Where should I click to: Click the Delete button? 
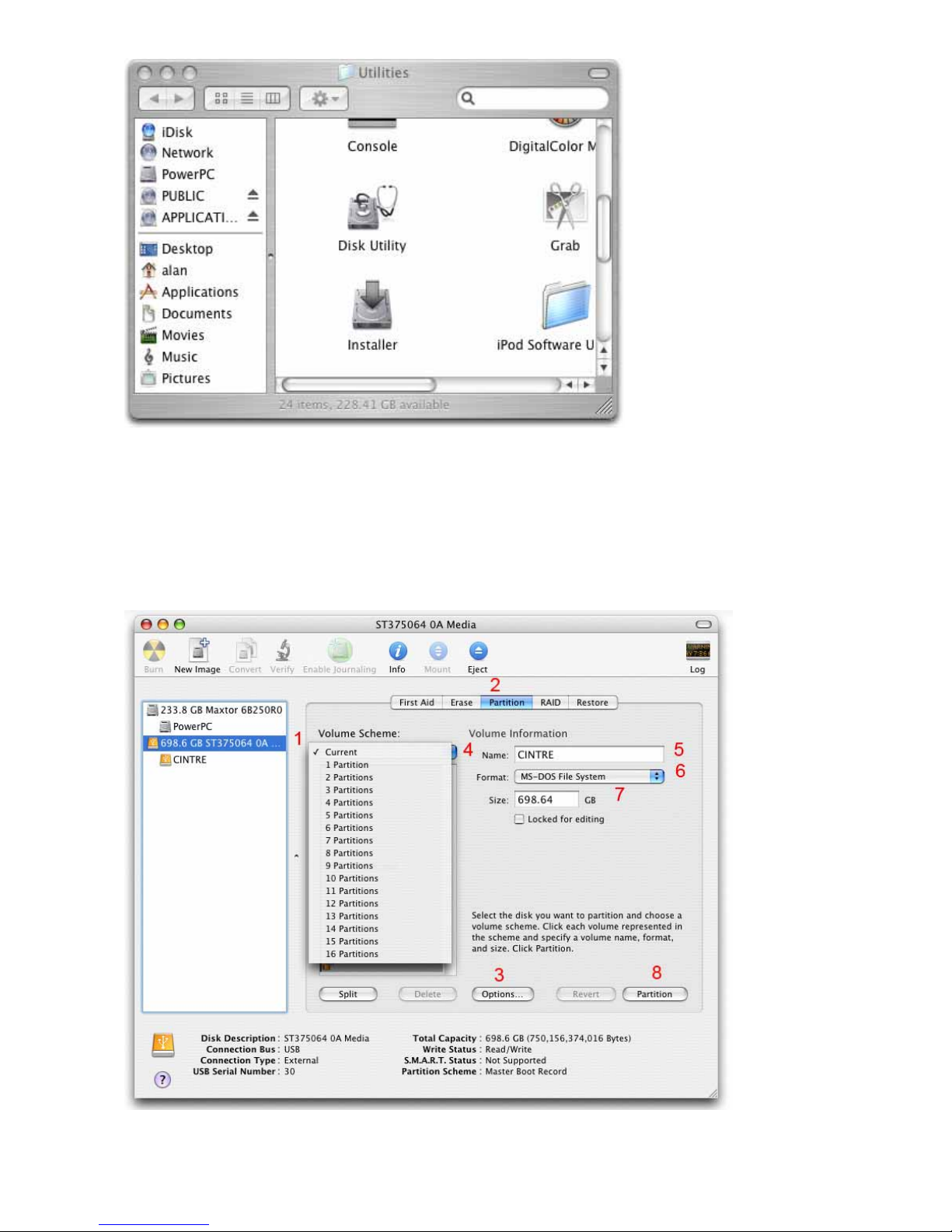tap(427, 994)
